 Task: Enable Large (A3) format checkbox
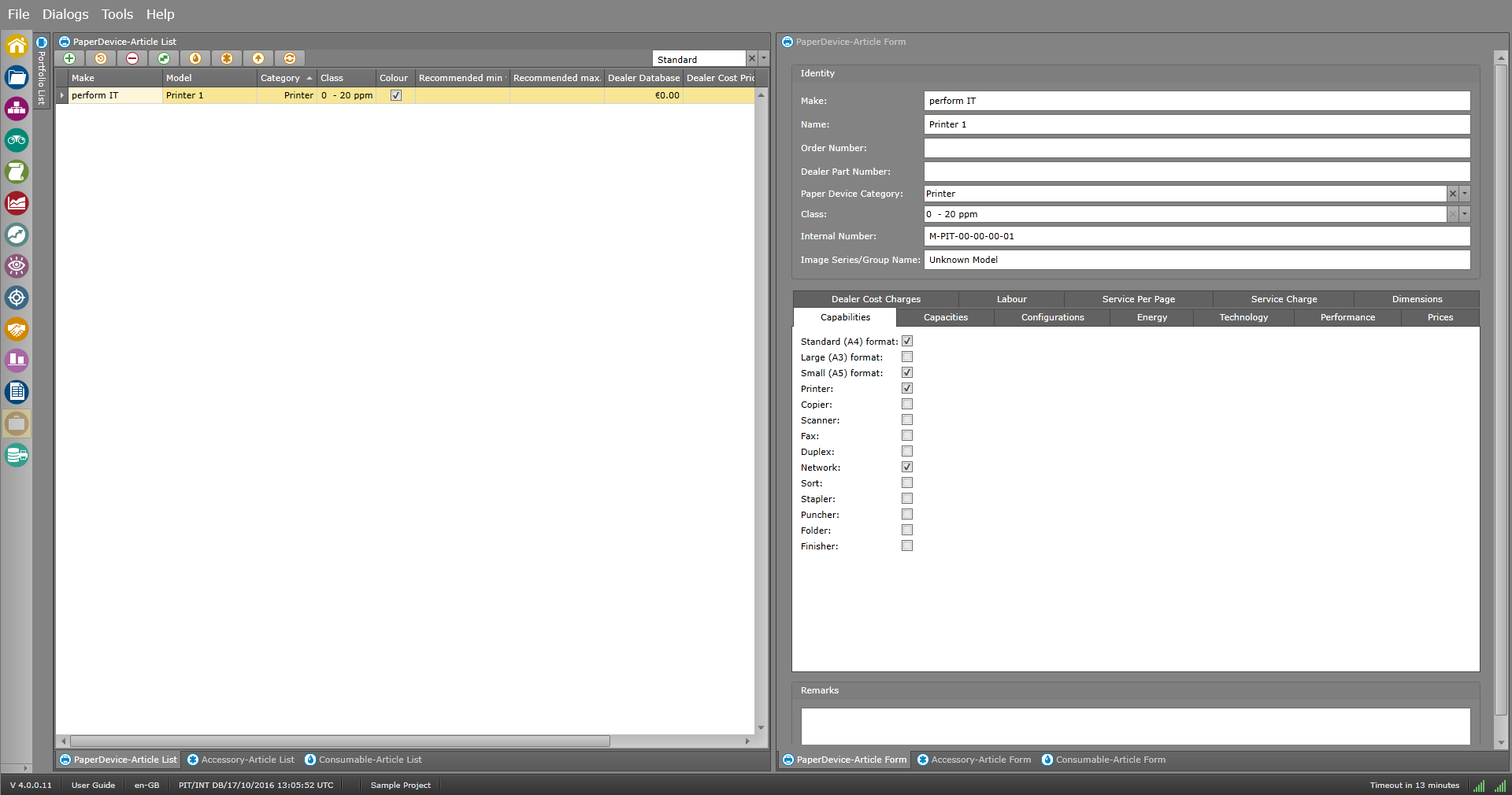click(907, 357)
